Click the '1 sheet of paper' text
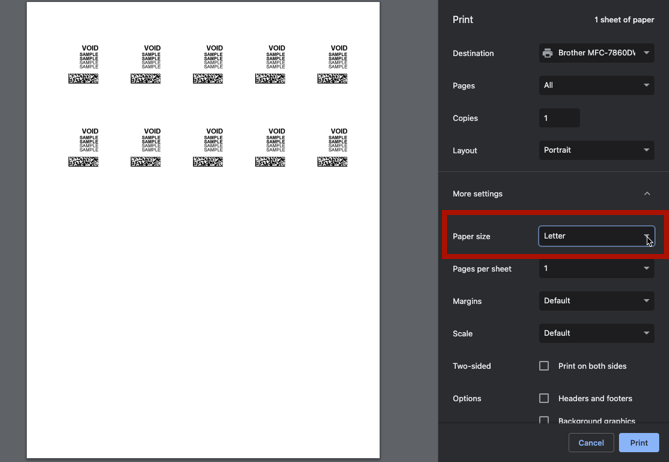Viewport: 669px width, 462px height. [624, 20]
